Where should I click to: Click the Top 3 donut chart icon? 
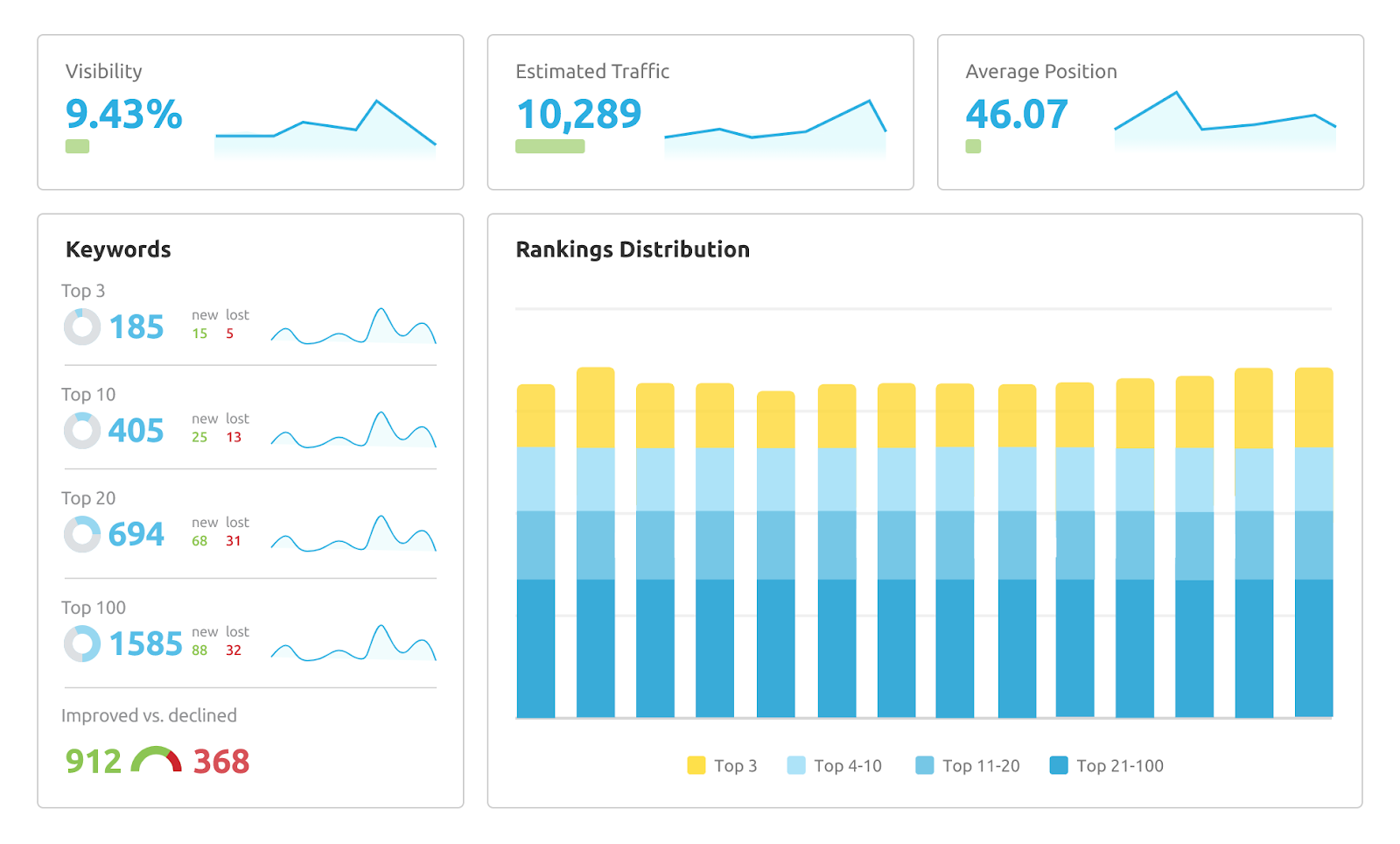82,327
